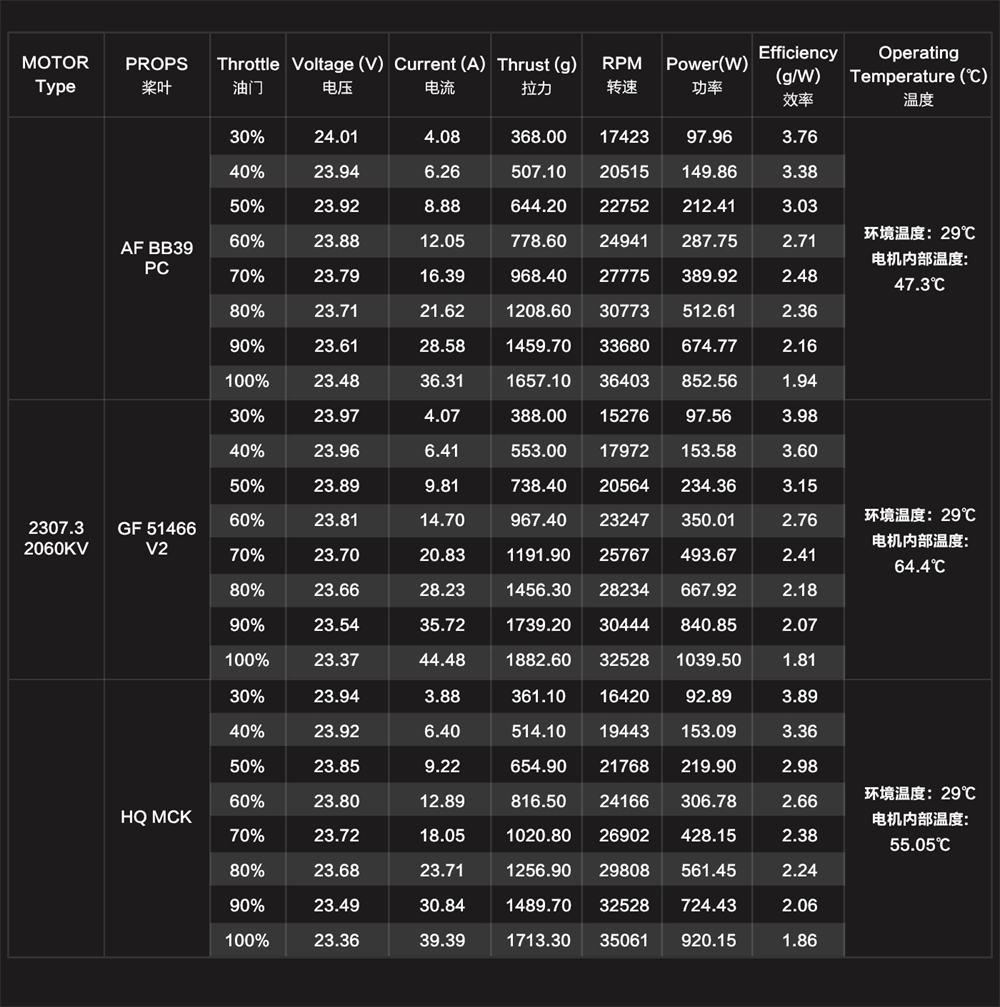Viewport: 1000px width, 1007px height.
Task: Select the Power(W) column header
Action: click(707, 75)
